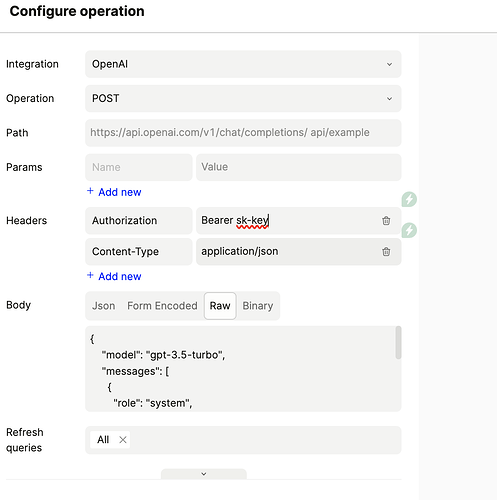Switch body type to Form Encoded tab
The height and width of the screenshot is (500, 497).
point(162,306)
